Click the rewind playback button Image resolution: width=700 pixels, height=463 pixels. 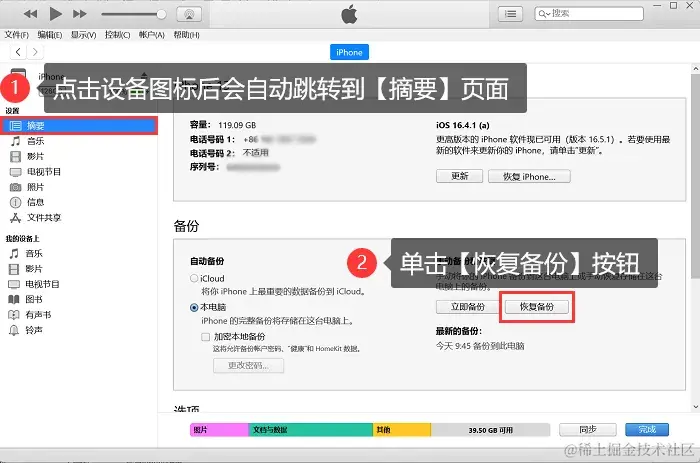(x=30, y=14)
